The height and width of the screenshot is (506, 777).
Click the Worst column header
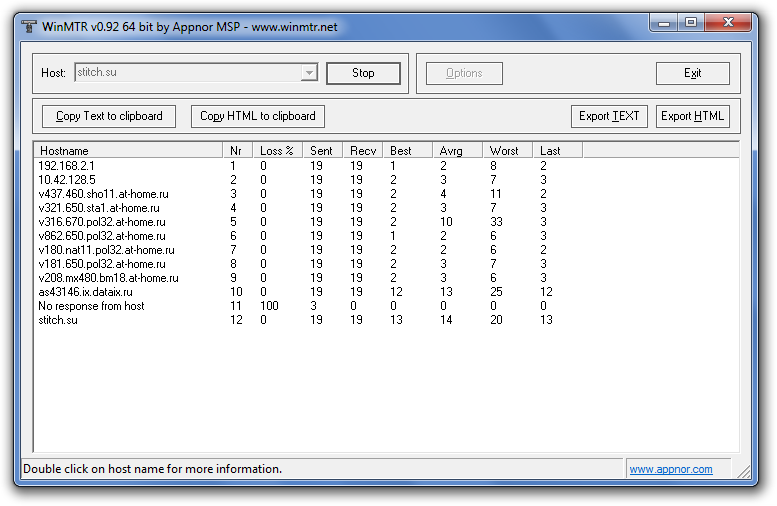pos(504,150)
